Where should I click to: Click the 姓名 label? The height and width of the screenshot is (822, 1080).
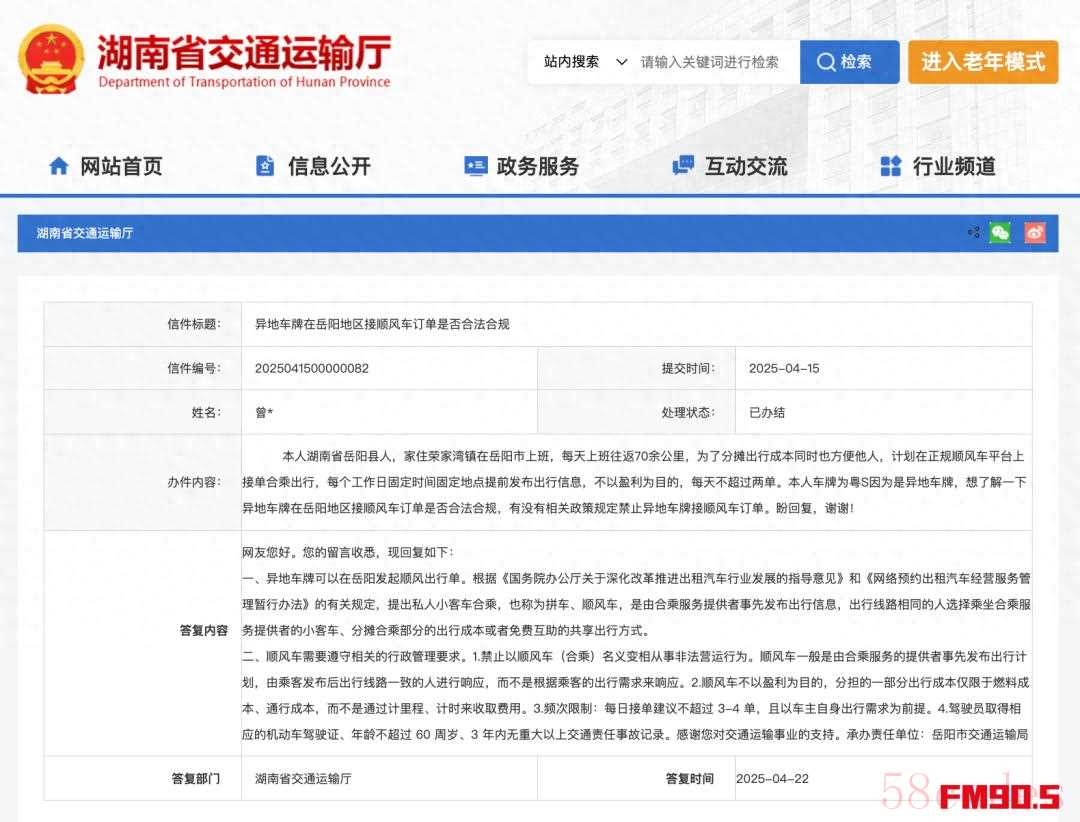(206, 412)
